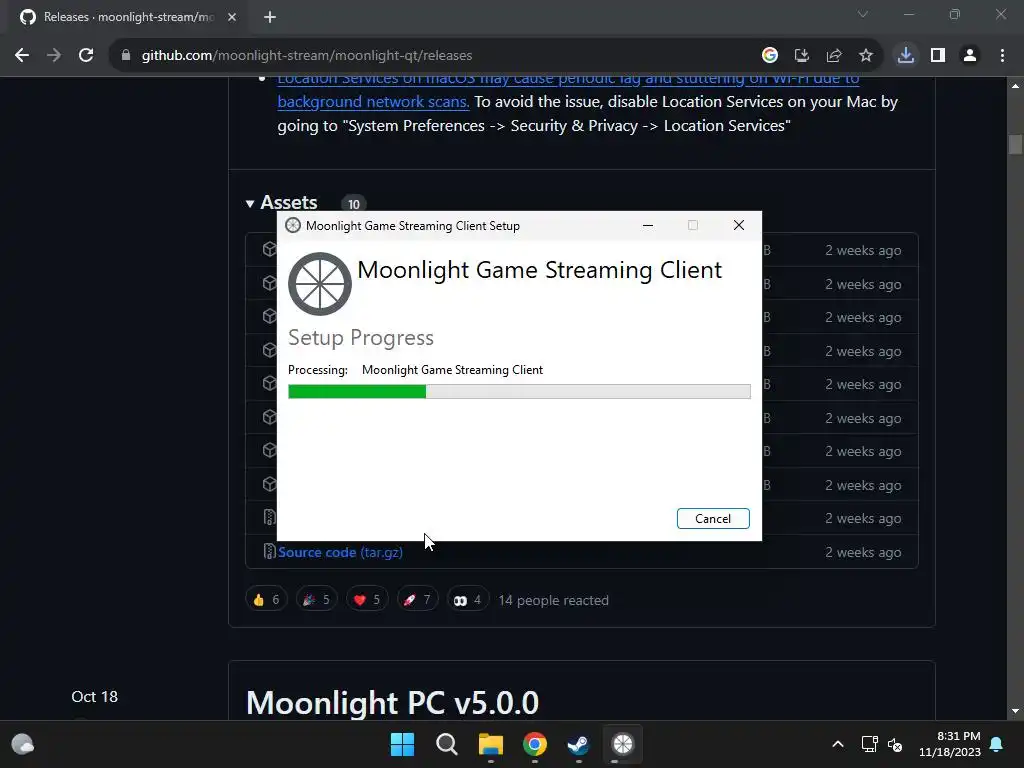Image resolution: width=1024 pixels, height=768 pixels.
Task: Click the Moonlight logo in setup dialog
Action: [x=320, y=284]
